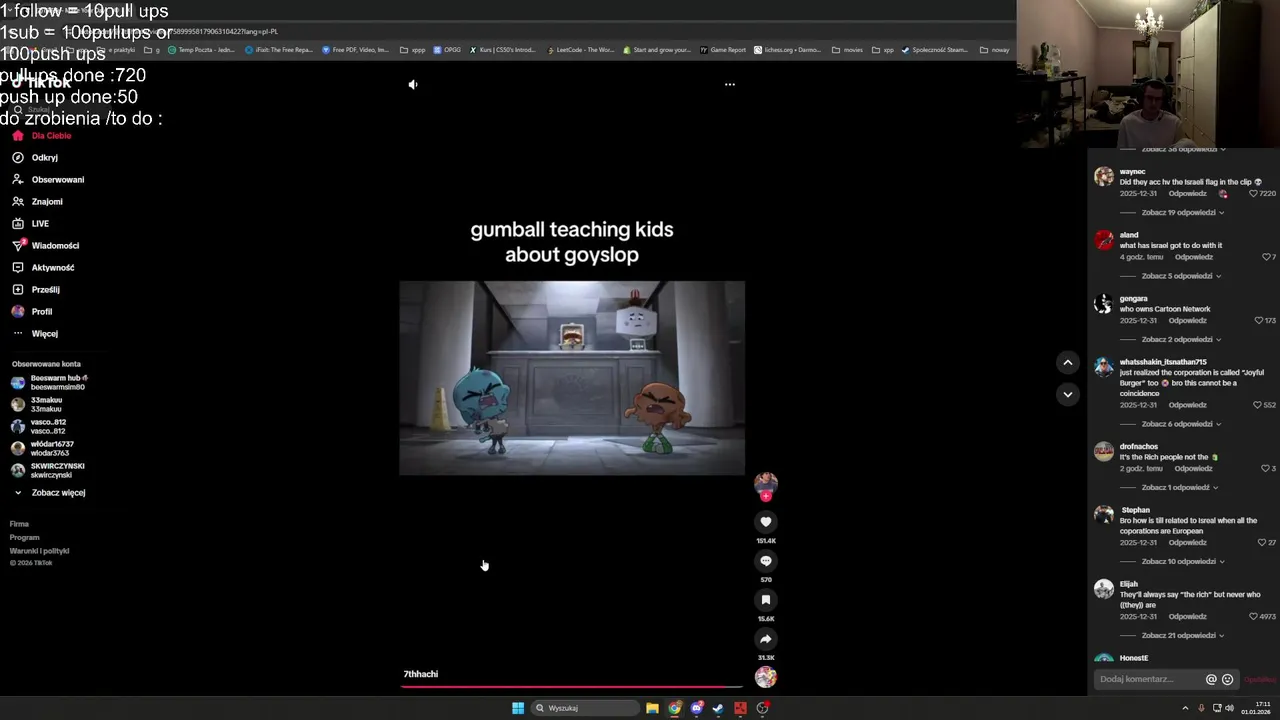Open Steam from the taskbar
The image size is (1280, 720).
click(718, 708)
